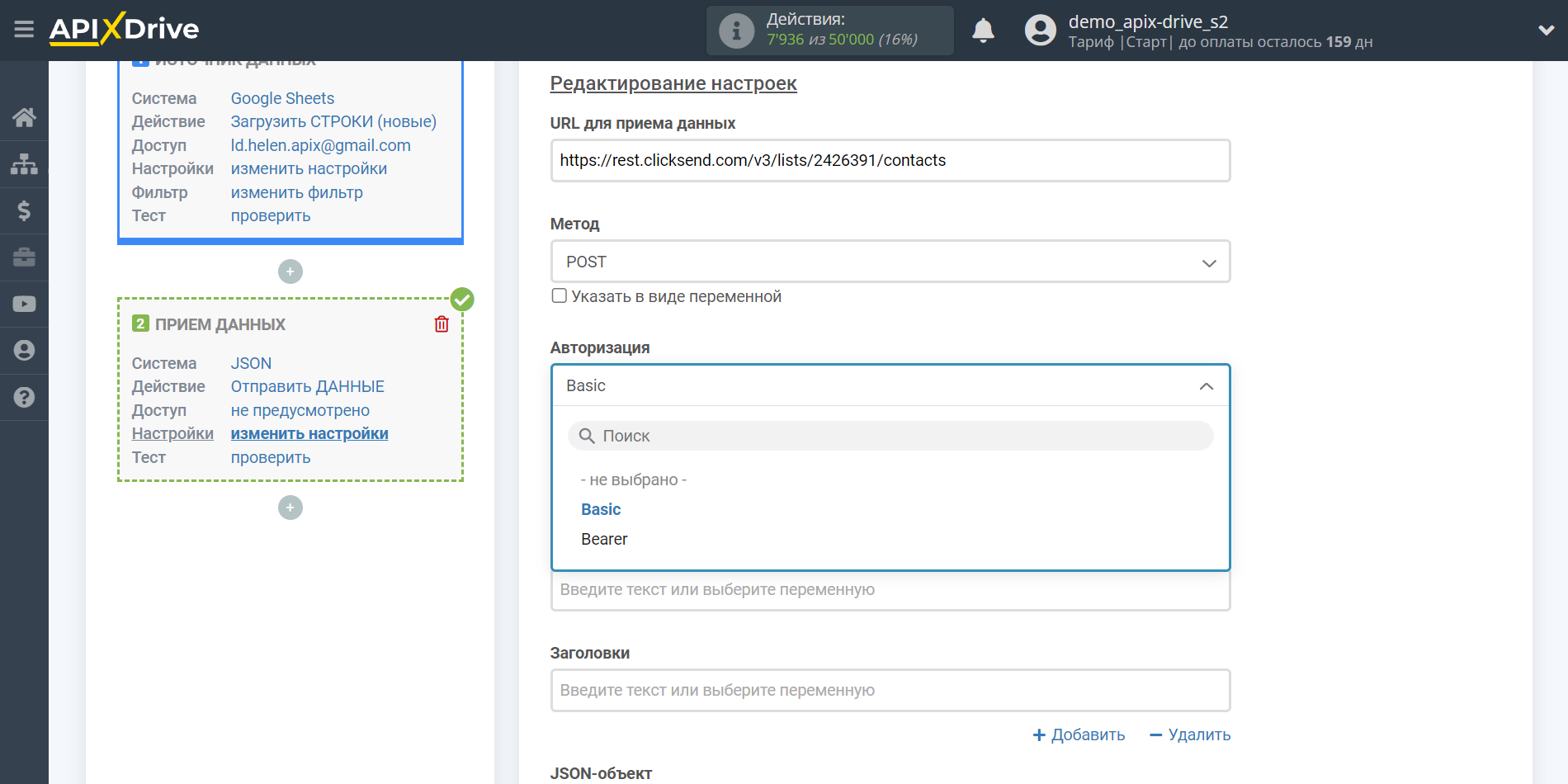Image resolution: width=1568 pixels, height=784 pixels.
Task: Open briefcase icon in sidebar
Action: coord(24,257)
